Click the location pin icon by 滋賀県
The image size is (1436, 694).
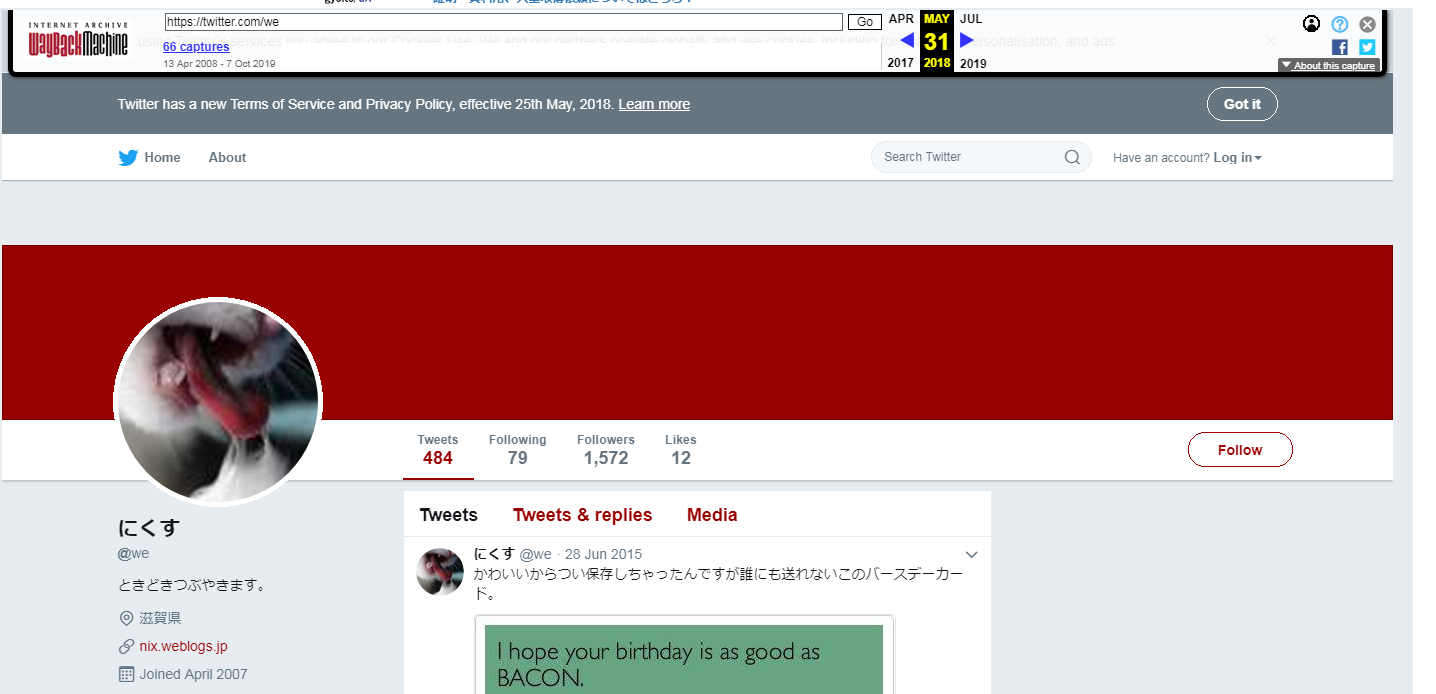[x=126, y=618]
